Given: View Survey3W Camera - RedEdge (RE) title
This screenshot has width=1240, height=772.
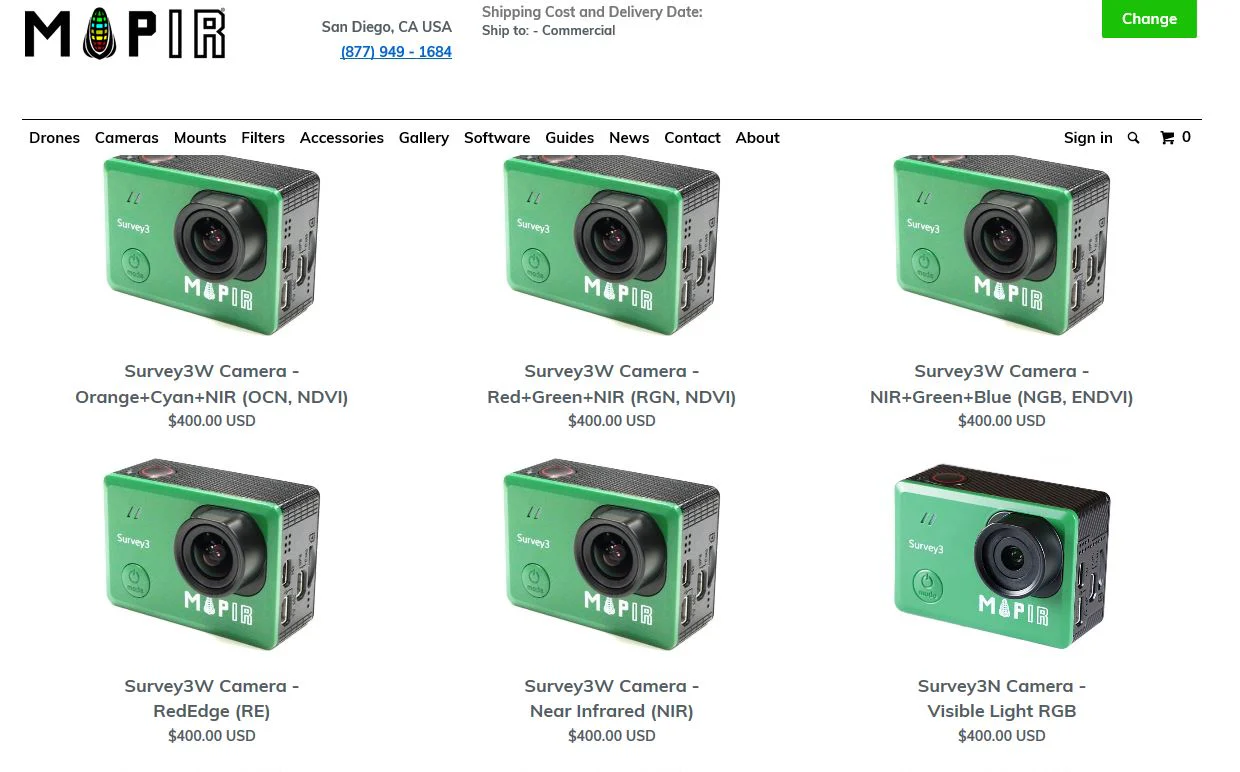Looking at the screenshot, I should click(212, 698).
